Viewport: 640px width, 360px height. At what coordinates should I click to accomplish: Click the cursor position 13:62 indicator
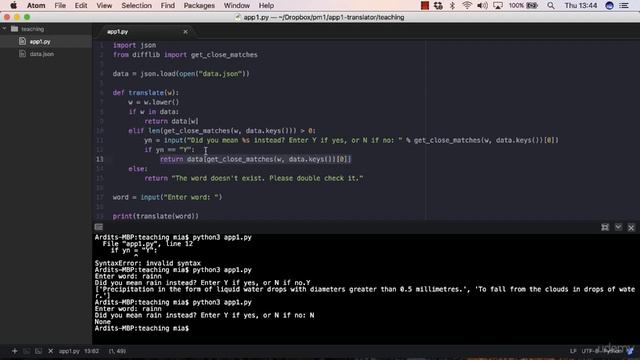(91, 351)
